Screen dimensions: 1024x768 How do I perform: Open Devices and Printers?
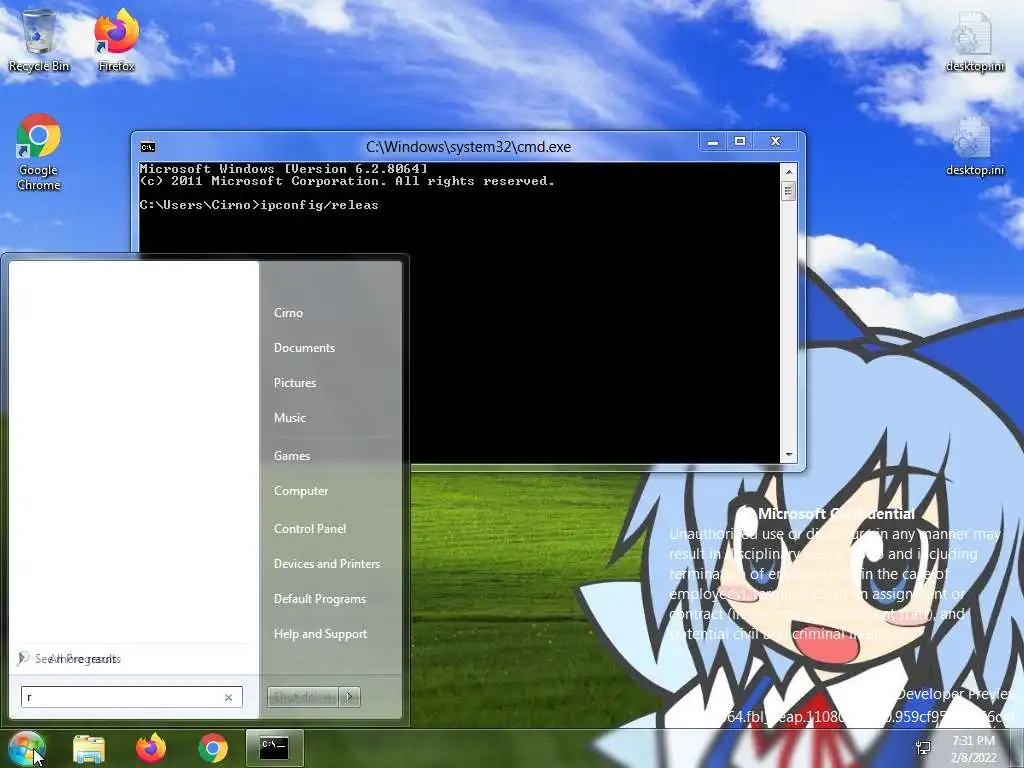tap(327, 564)
